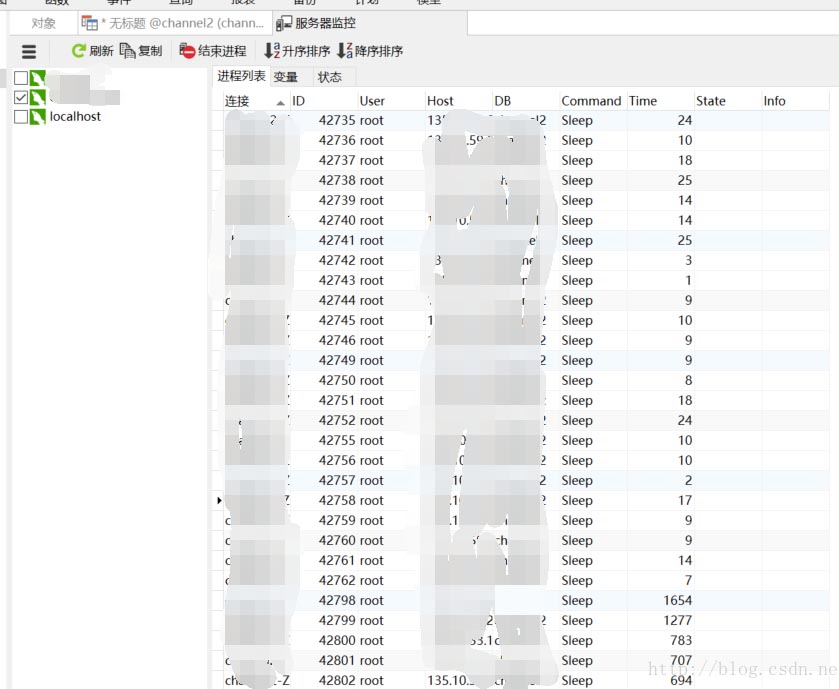Click the red 结束进程 end process icon

pos(187,51)
